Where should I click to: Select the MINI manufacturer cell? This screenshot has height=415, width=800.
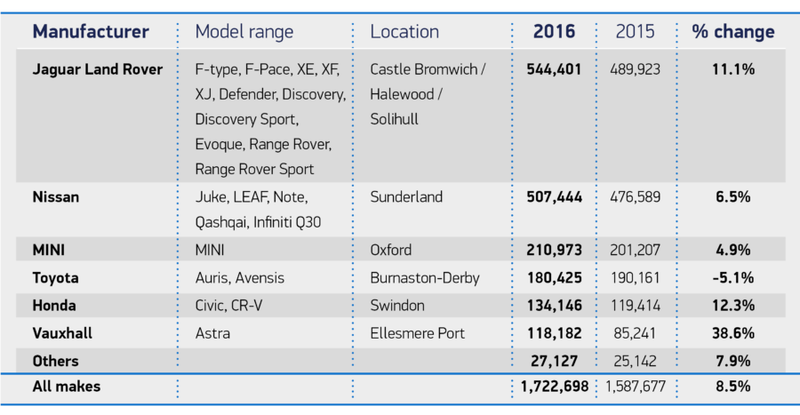pyautogui.click(x=48, y=250)
